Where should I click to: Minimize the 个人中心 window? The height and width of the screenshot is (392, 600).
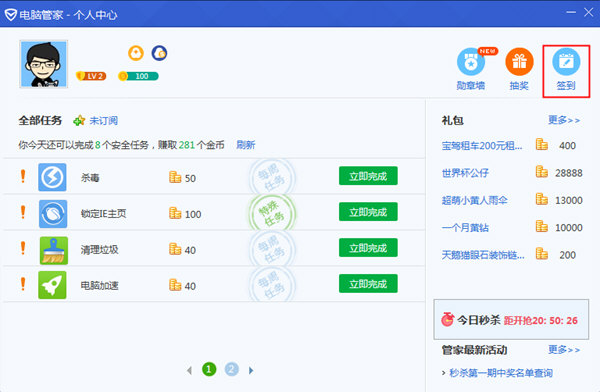pos(571,12)
